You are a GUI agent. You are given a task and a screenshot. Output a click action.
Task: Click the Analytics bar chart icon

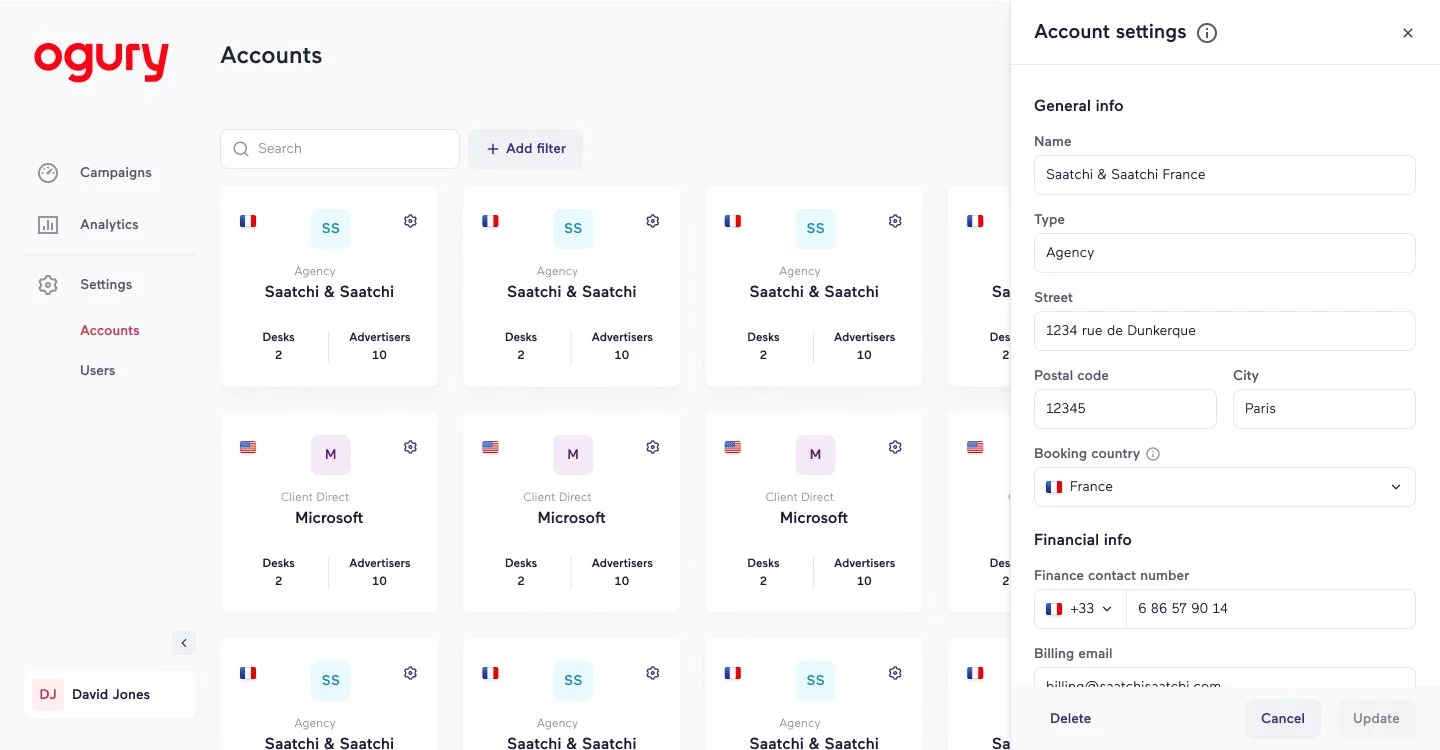click(48, 225)
